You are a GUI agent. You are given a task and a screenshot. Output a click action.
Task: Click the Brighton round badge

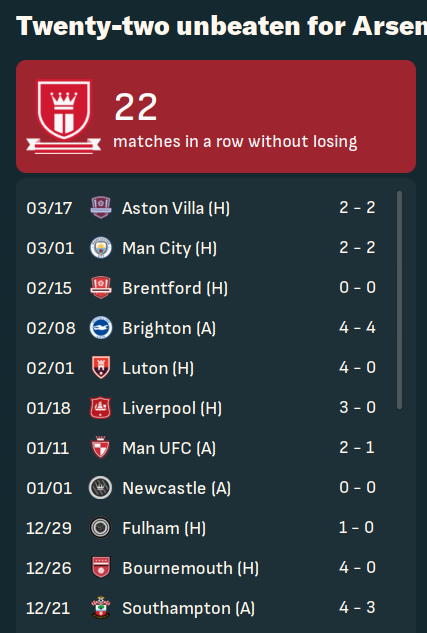pyautogui.click(x=100, y=327)
